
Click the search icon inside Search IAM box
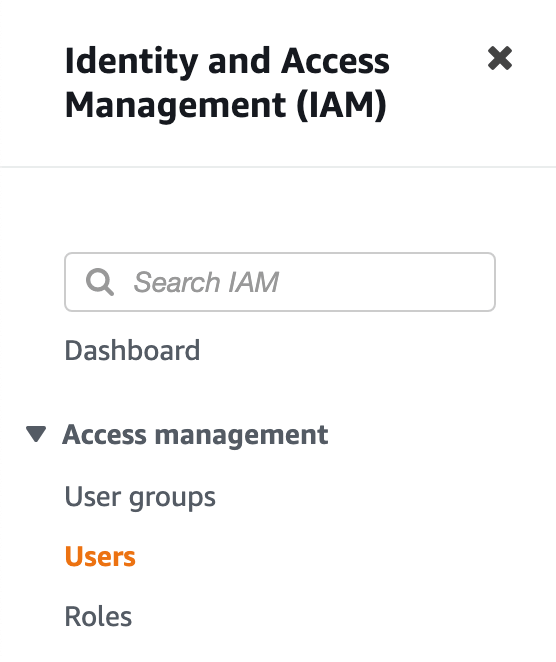pos(100,282)
